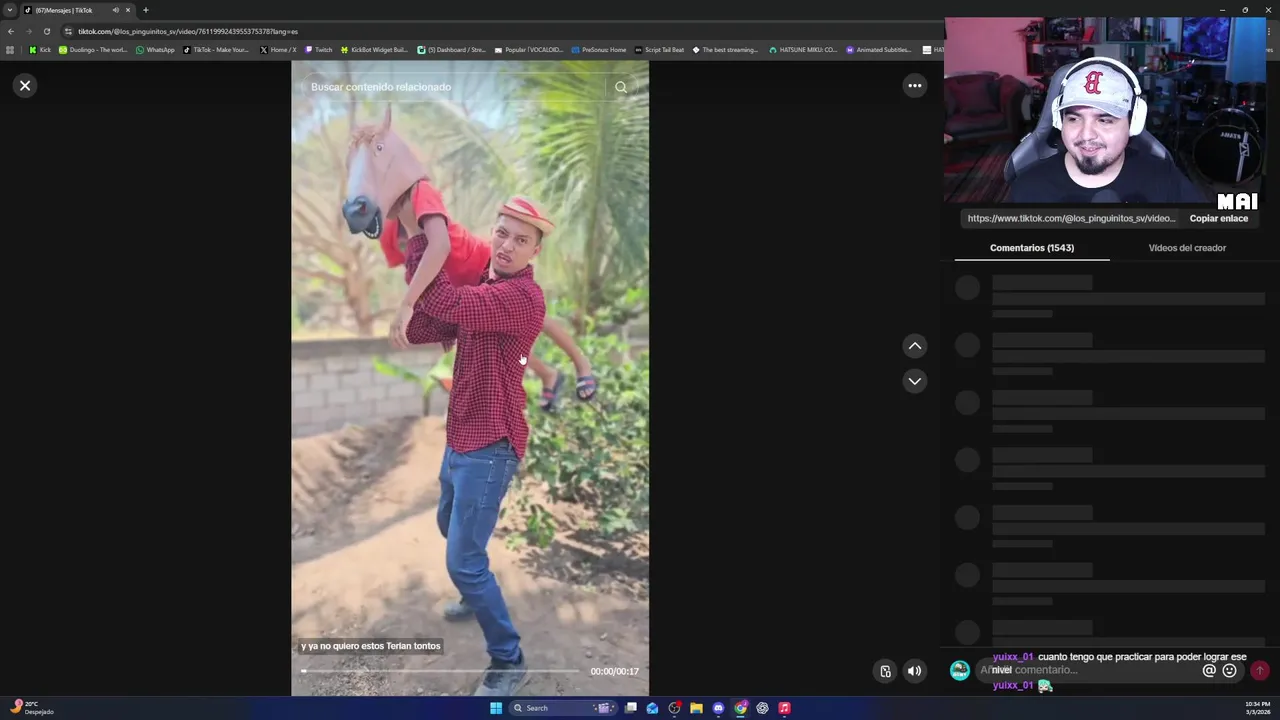The width and height of the screenshot is (1280, 720).
Task: Open the Twitch bookmark
Action: tap(318, 49)
